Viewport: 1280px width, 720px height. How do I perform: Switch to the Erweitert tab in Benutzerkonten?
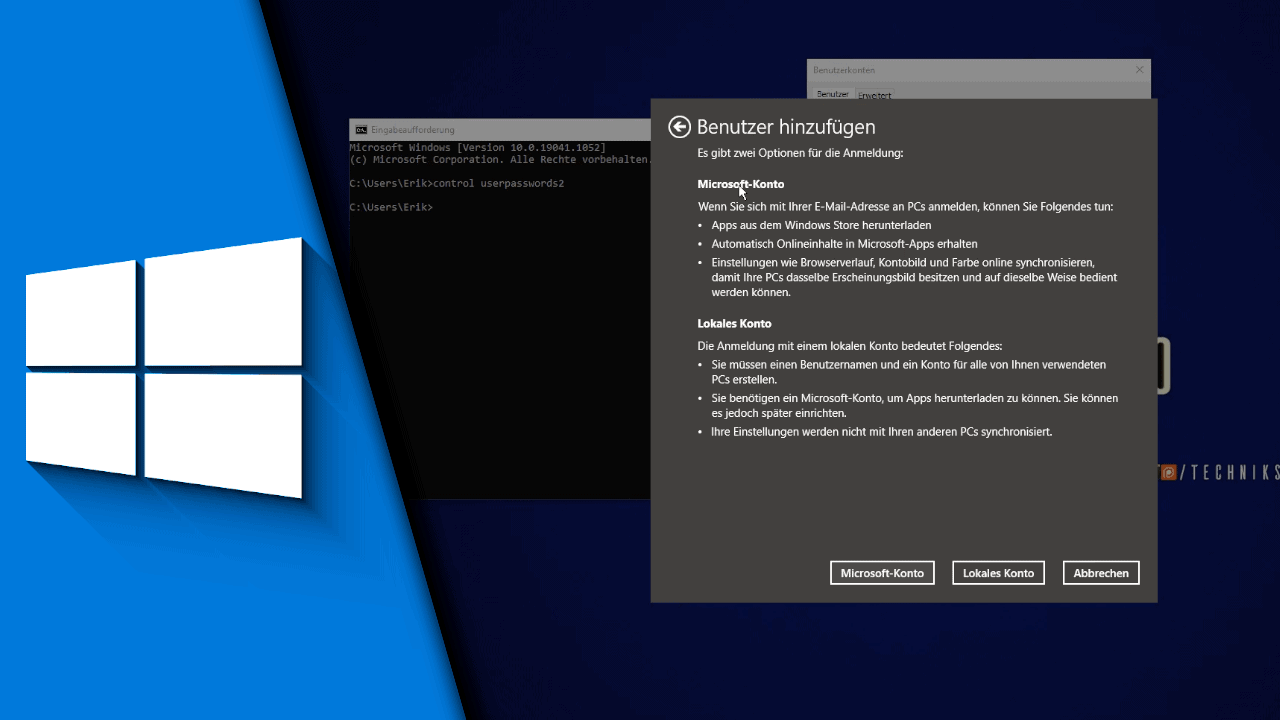point(874,95)
